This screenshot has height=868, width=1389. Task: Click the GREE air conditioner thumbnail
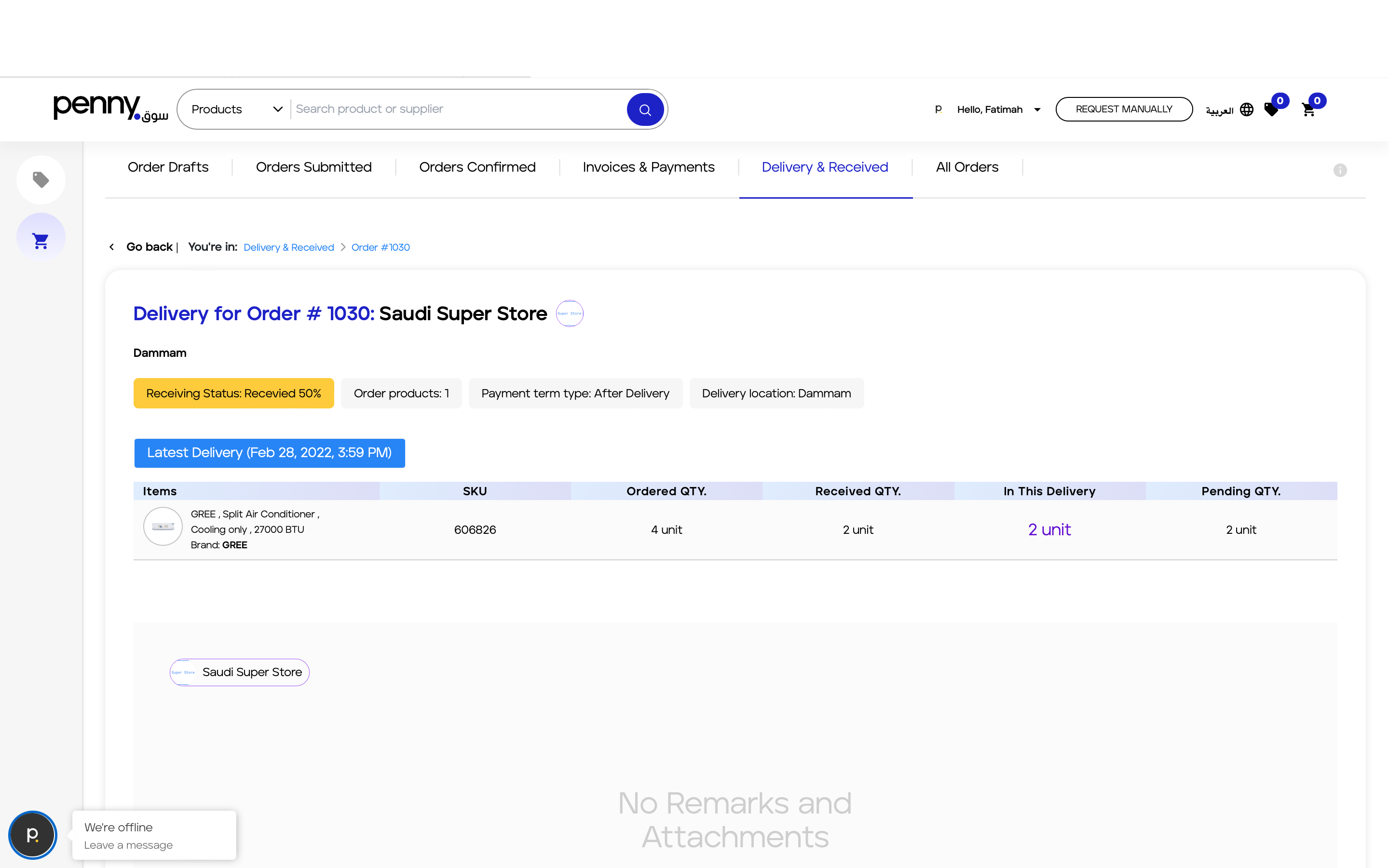[x=163, y=527]
